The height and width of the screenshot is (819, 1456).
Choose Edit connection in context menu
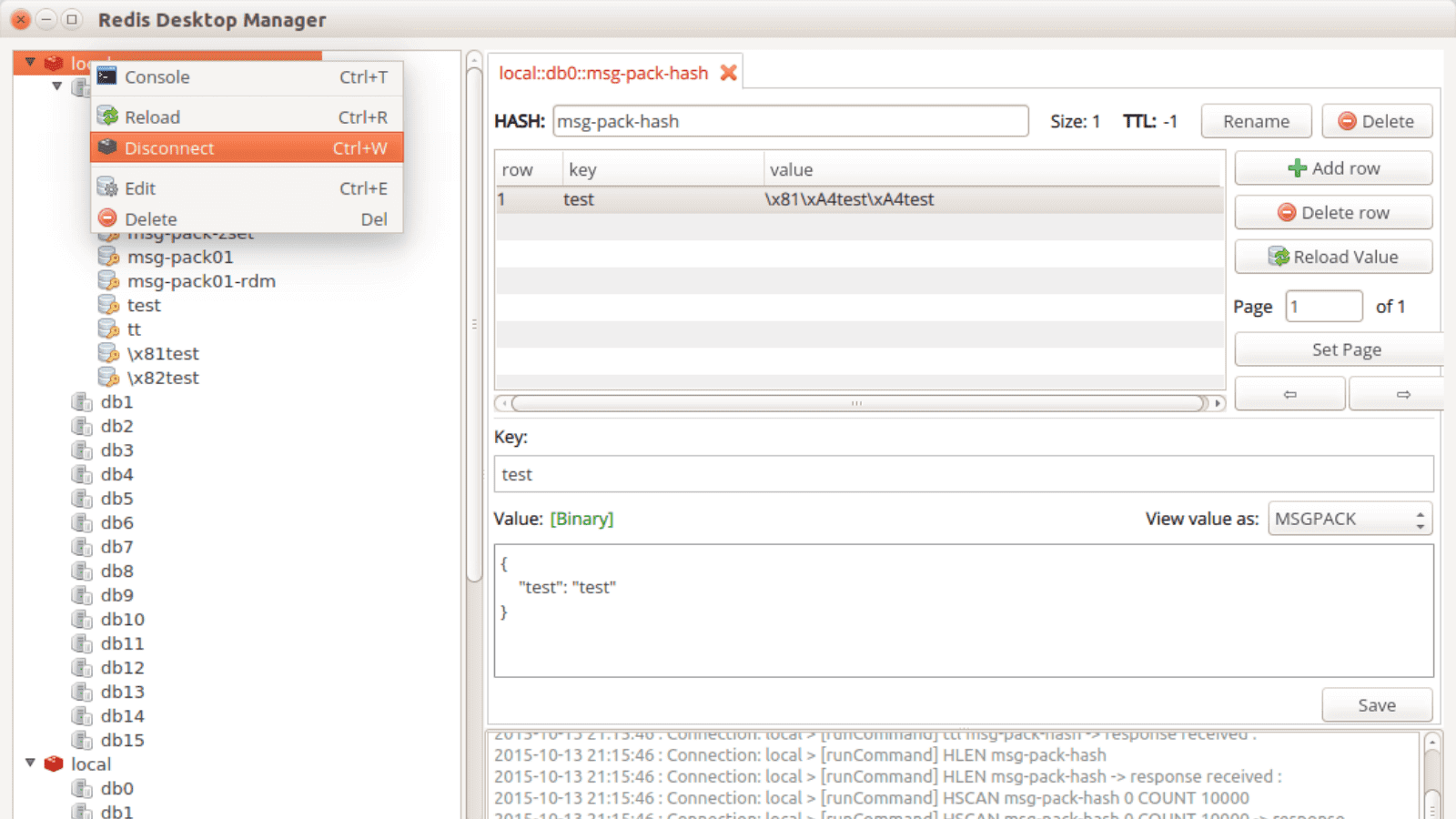click(247, 187)
